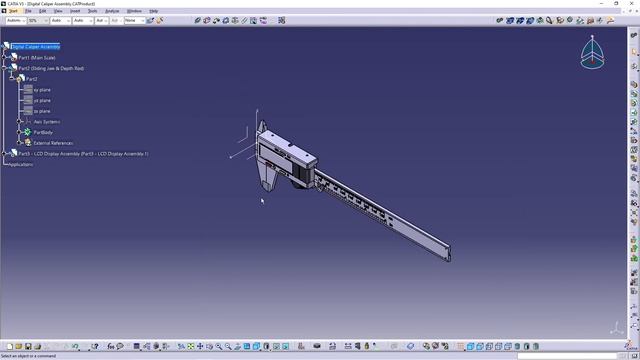Image resolution: width=640 pixels, height=360 pixels.
Task: Expand the Part1 (Main Scale) node
Action: tap(4, 58)
